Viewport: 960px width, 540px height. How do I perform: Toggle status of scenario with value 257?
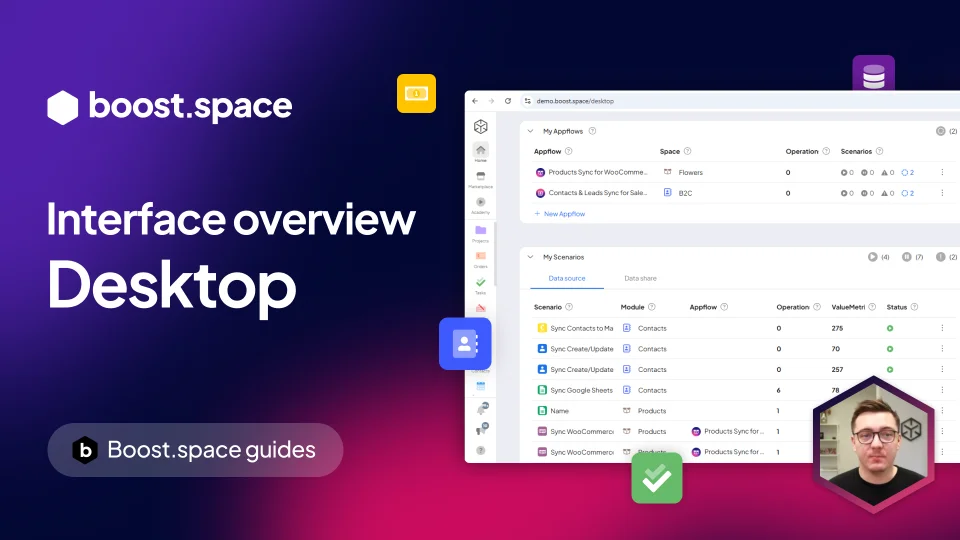[x=890, y=370]
